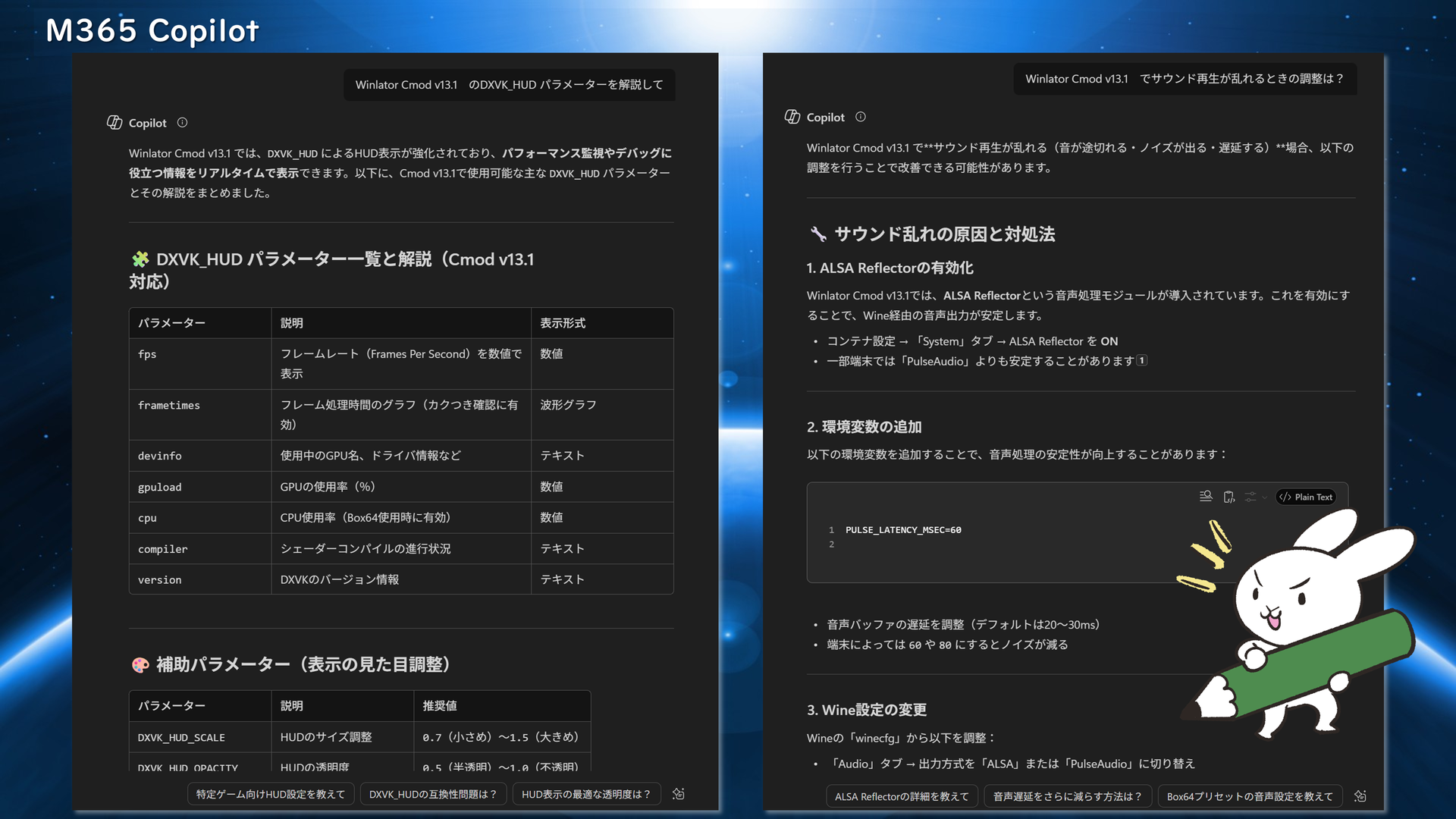Expand the chevron next to code sliders icon
Screen dimensions: 1456x819
[x=1264, y=497]
